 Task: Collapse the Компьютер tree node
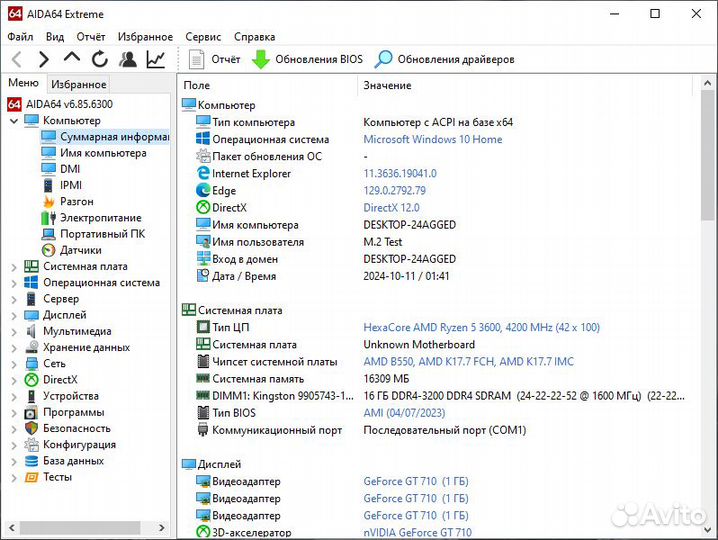click(x=14, y=121)
